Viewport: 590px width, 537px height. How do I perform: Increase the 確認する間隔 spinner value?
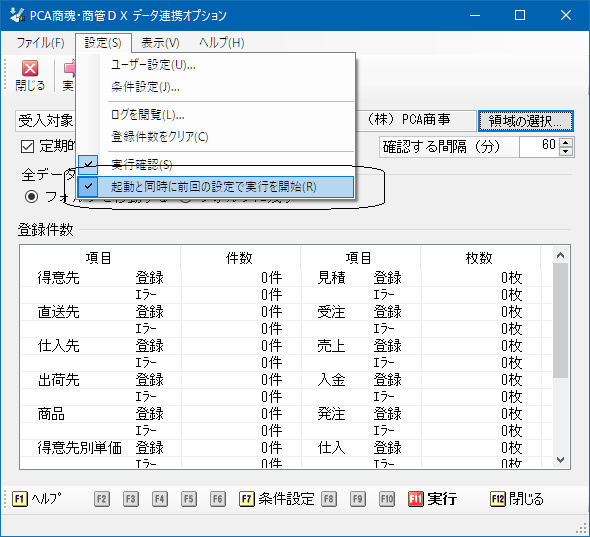566,142
